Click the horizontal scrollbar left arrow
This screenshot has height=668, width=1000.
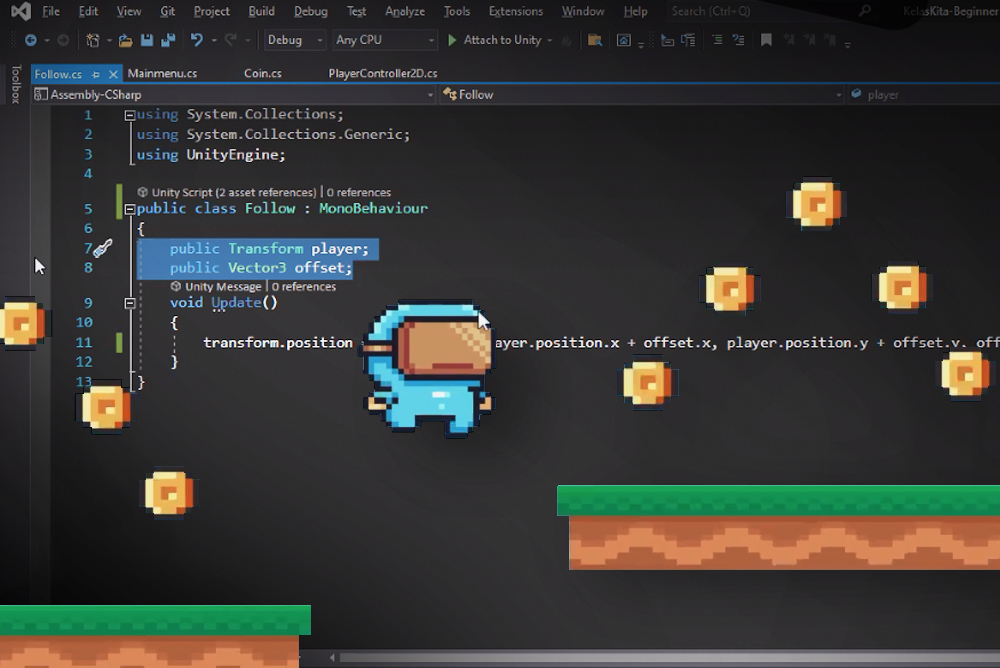[x=332, y=657]
